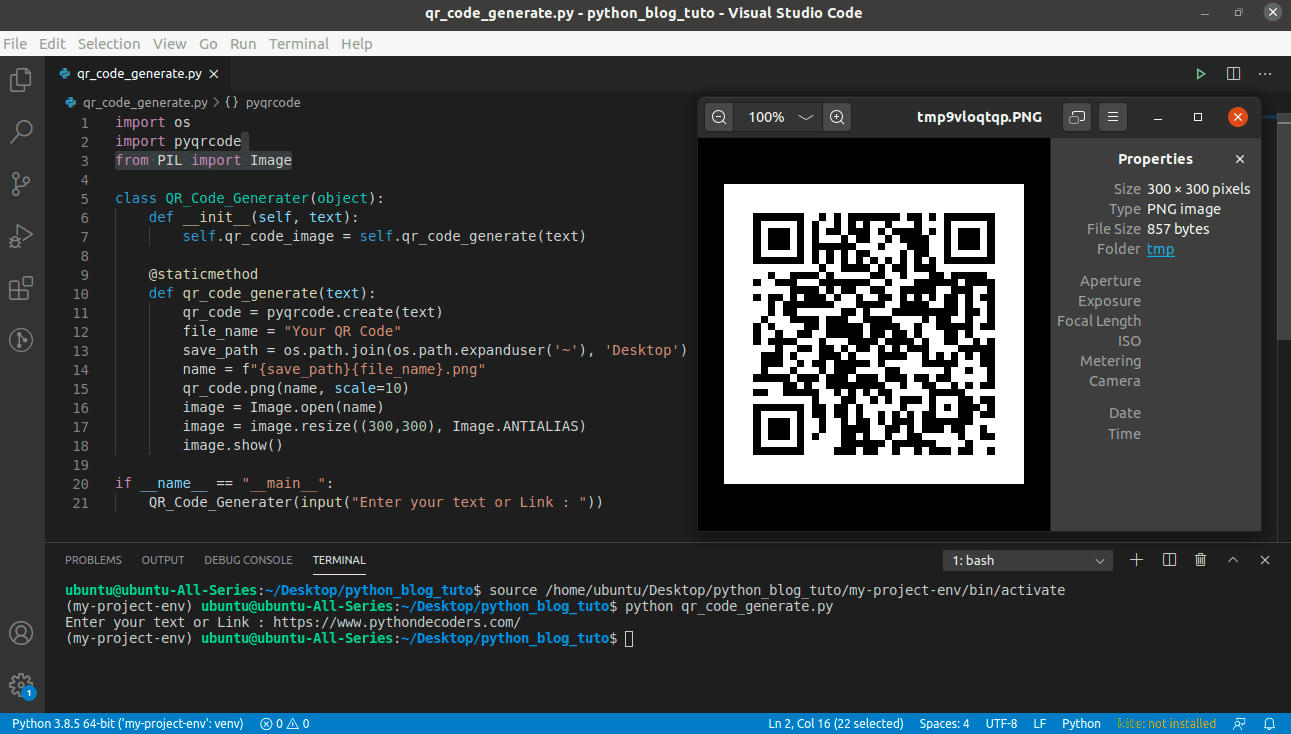Click the '@staticmethod' decorator line

tap(203, 274)
